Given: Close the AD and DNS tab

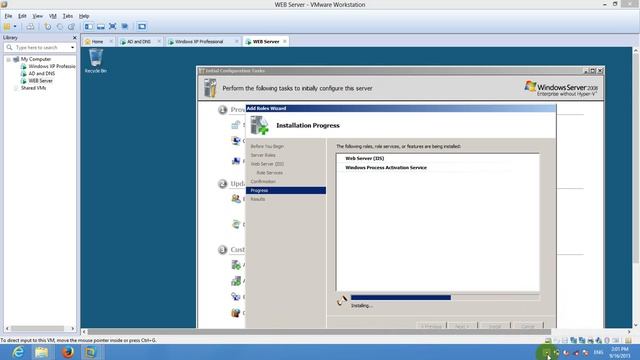Looking at the screenshot, I should 159,42.
